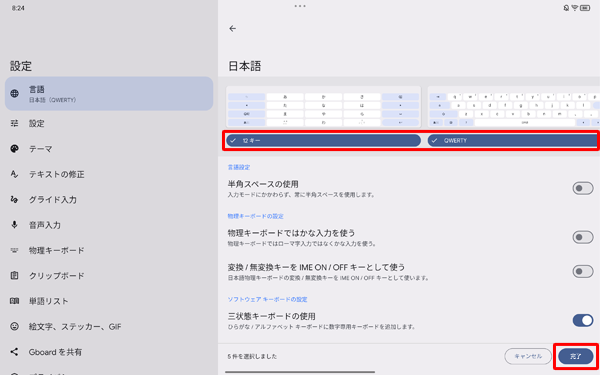Open the three-dot handle at top
Image resolution: width=600 pixels, height=375 pixels.
300,6
